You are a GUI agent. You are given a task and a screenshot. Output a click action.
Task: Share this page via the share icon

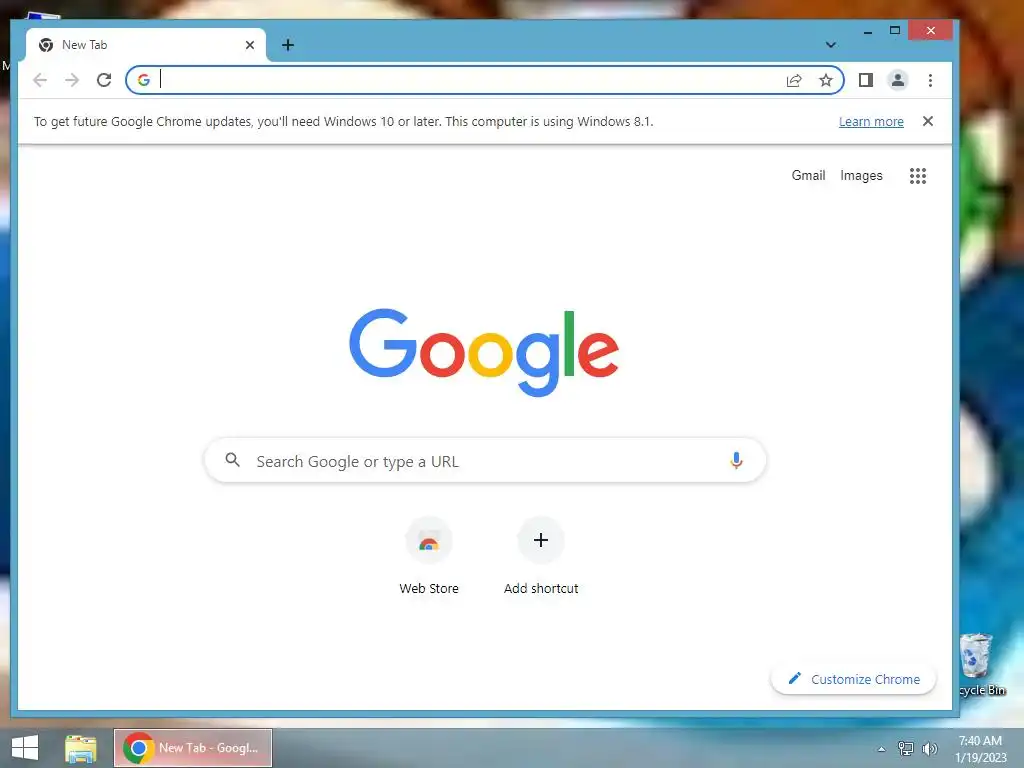point(793,80)
